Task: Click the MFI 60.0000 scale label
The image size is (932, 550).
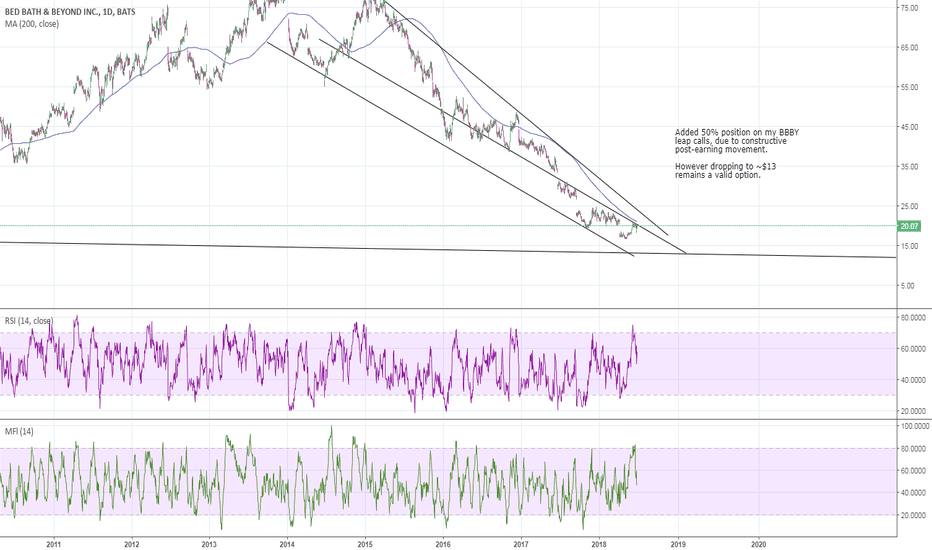Action: coord(914,470)
